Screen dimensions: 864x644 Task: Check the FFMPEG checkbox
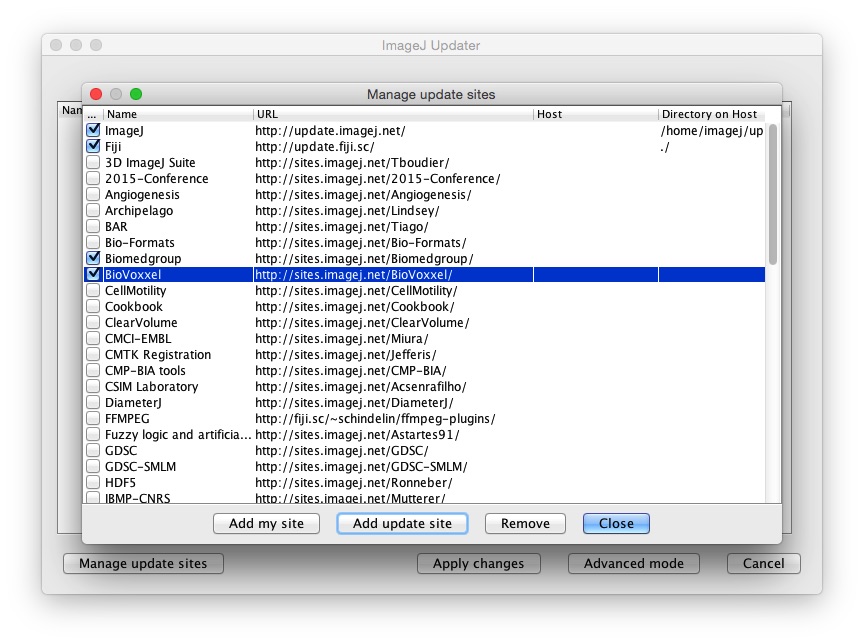click(x=93, y=418)
